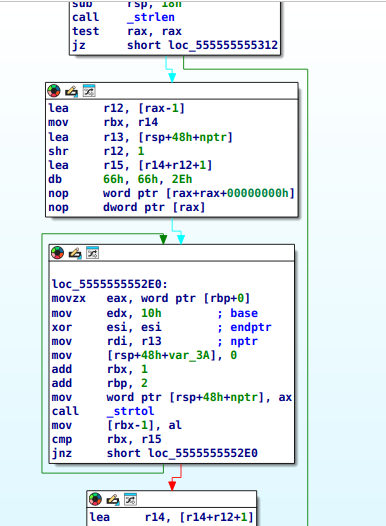The width and height of the screenshot is (386, 526).
Task: Click the 'mov word ptr [rsp+48h+nptr], ax' line
Action: (172, 397)
